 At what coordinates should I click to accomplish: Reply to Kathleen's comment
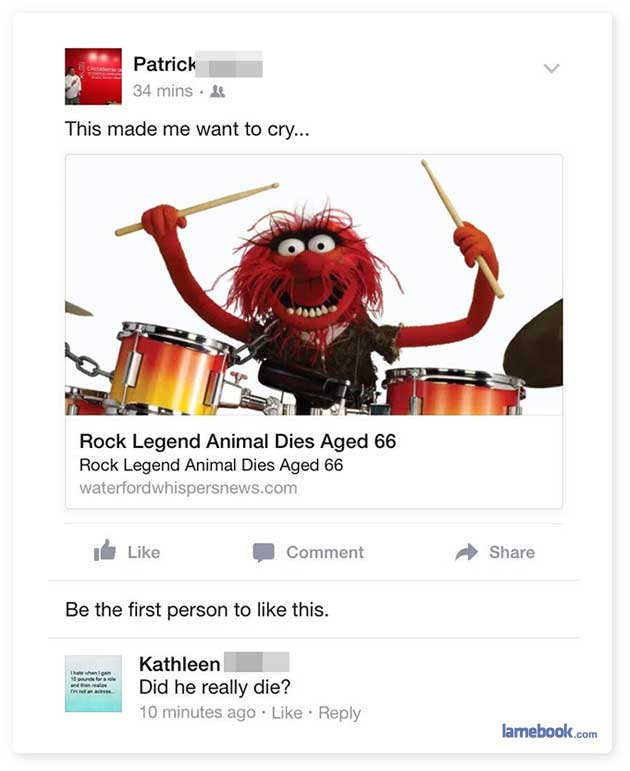pyautogui.click(x=339, y=713)
